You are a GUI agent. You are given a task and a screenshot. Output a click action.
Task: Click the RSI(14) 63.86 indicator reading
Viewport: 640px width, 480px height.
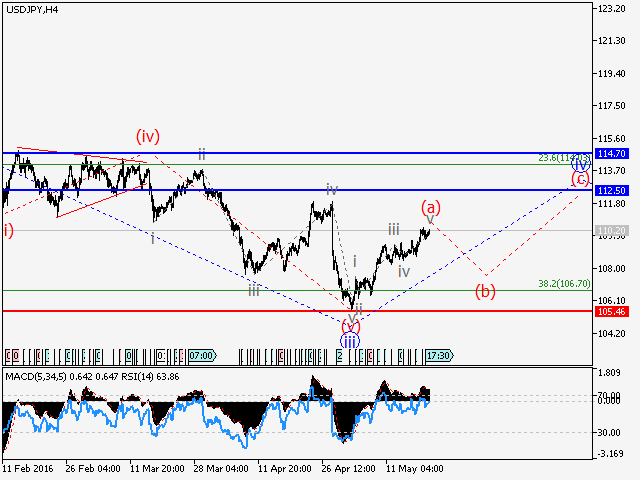(150, 377)
